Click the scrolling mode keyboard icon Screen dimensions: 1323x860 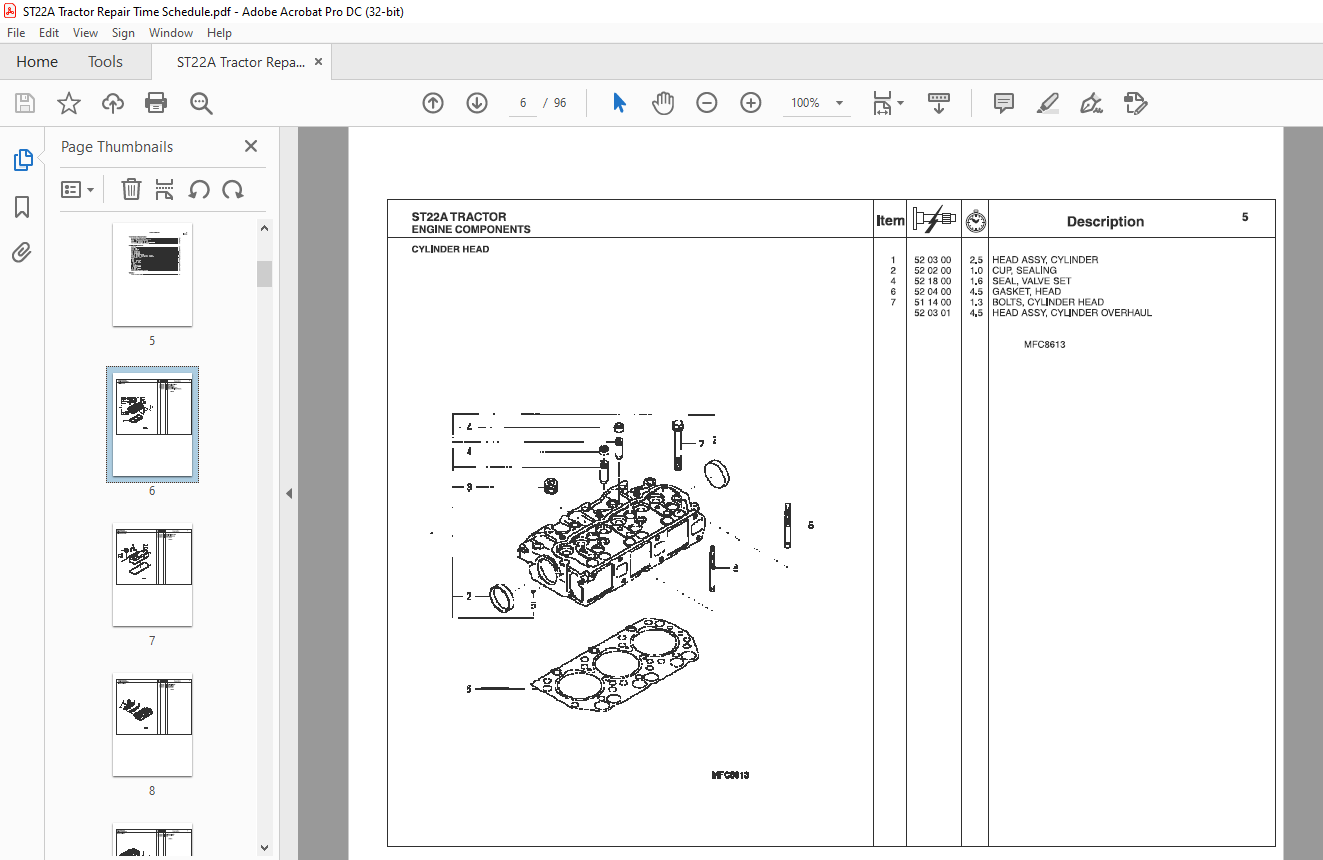tap(939, 103)
